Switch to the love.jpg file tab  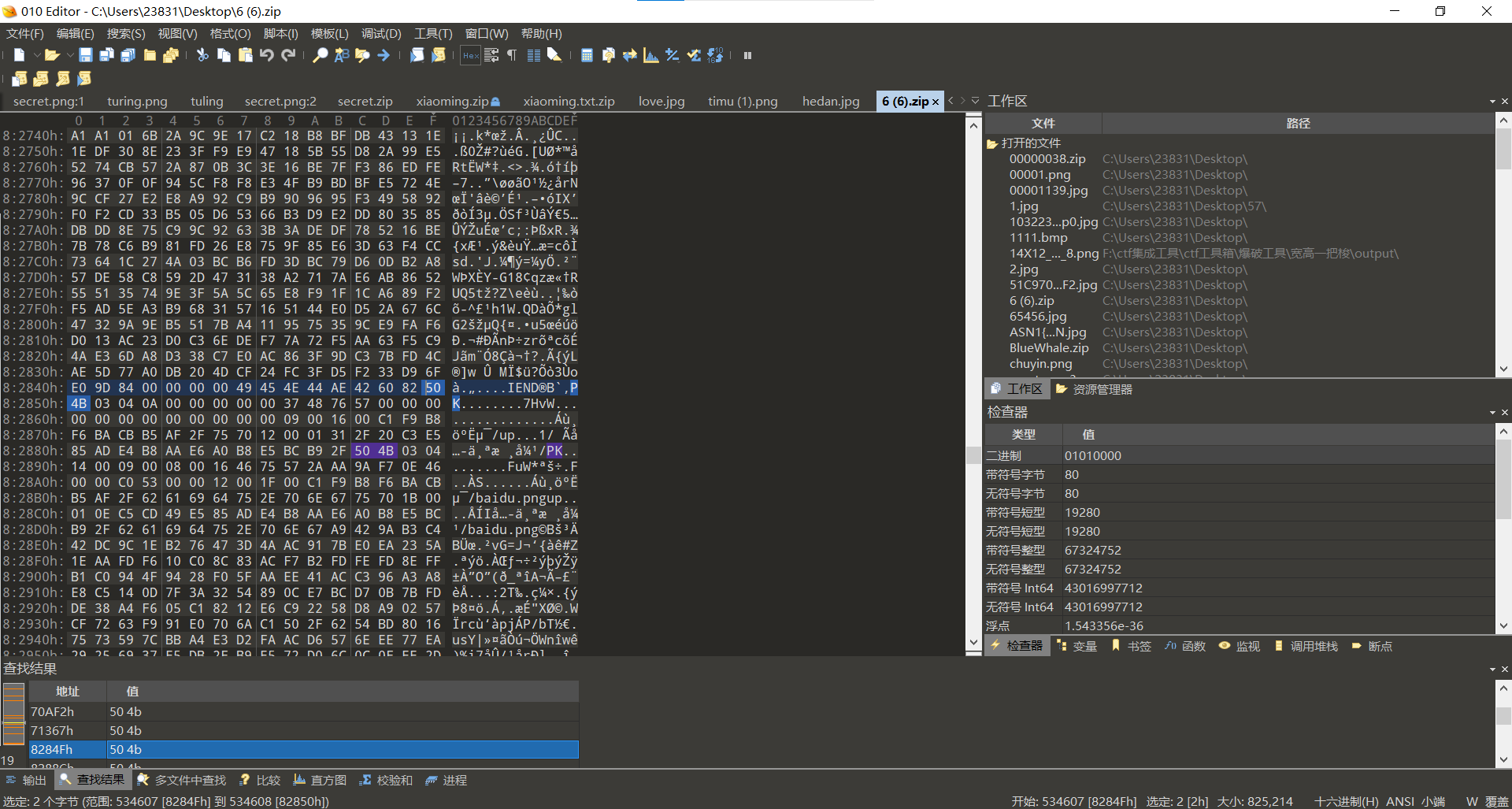(661, 102)
